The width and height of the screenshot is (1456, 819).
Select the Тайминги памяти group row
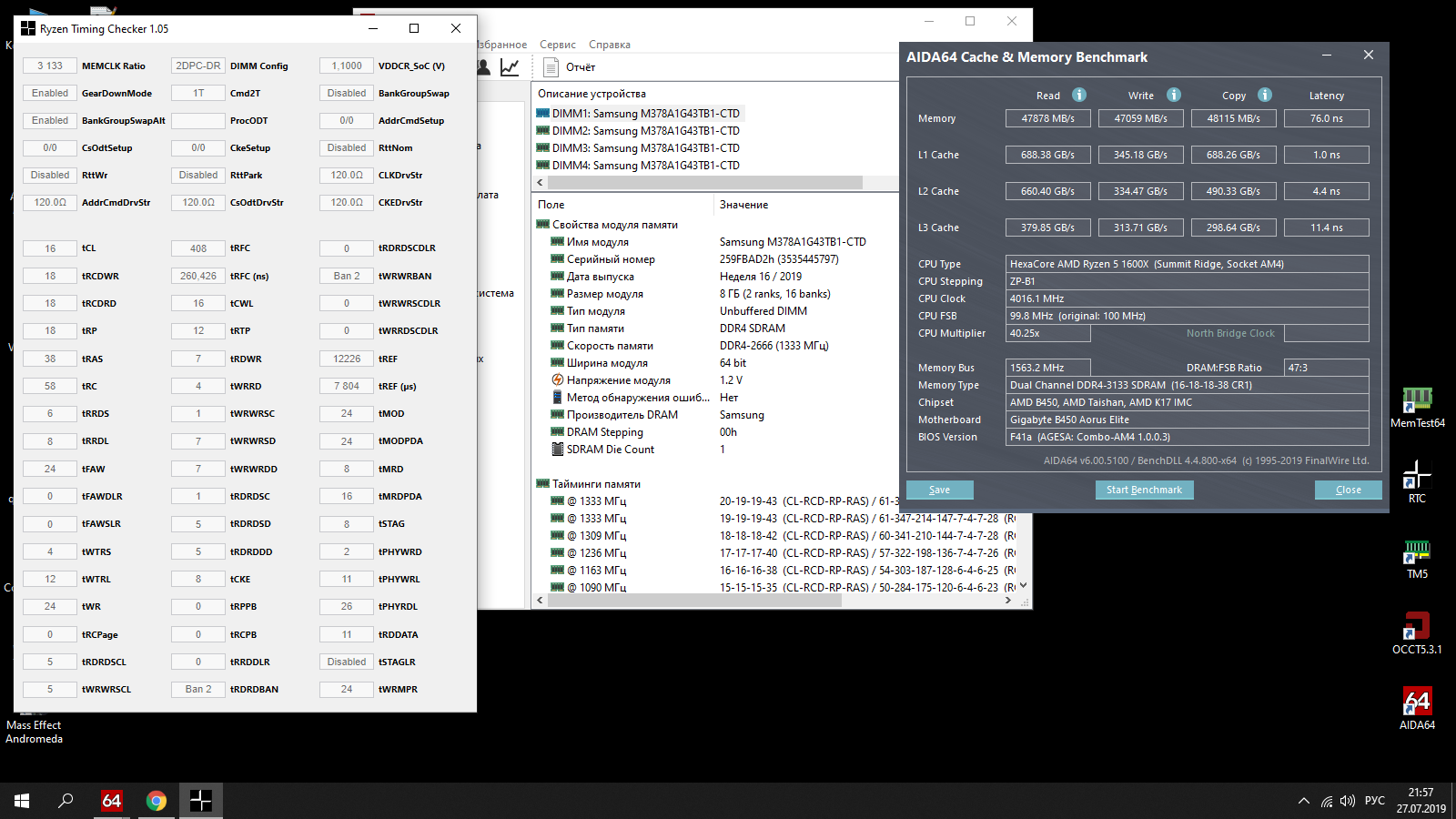coord(589,484)
